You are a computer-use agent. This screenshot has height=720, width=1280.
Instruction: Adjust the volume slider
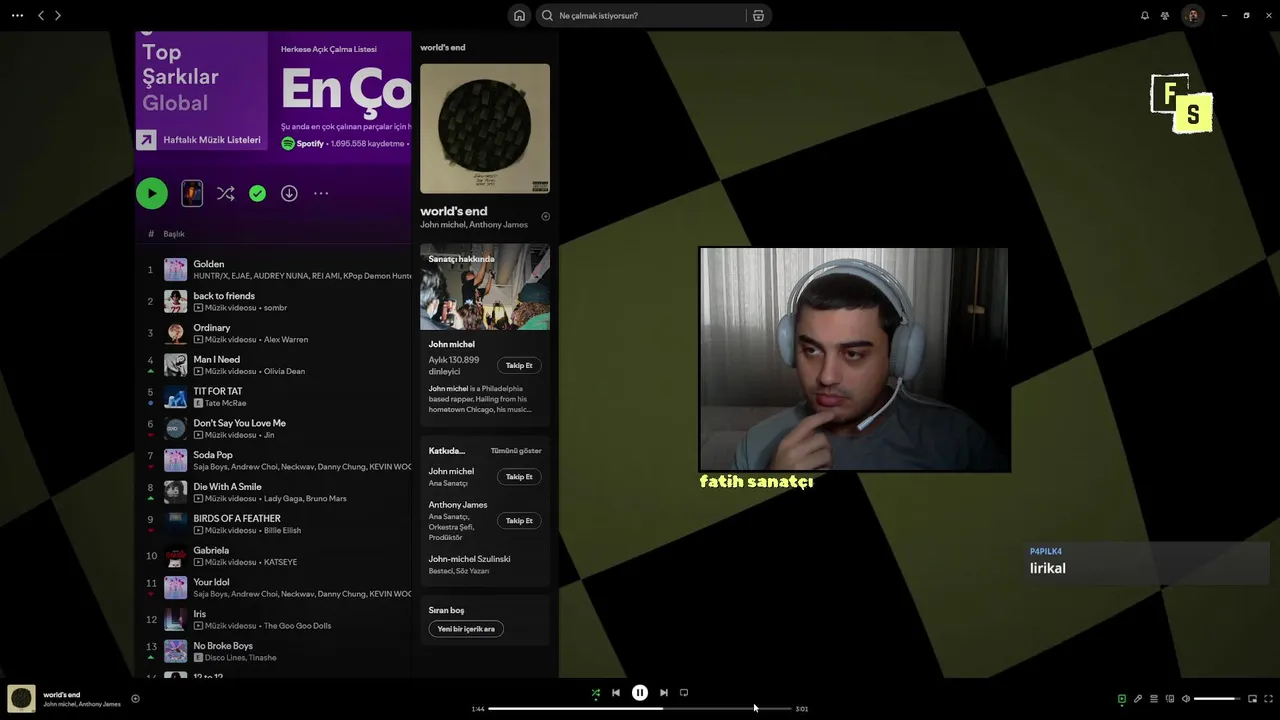[x=1217, y=699]
